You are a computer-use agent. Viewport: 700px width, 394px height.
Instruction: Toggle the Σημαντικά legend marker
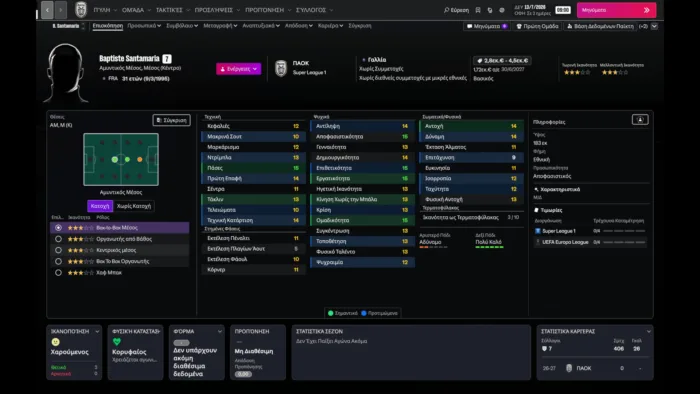[x=331, y=313]
